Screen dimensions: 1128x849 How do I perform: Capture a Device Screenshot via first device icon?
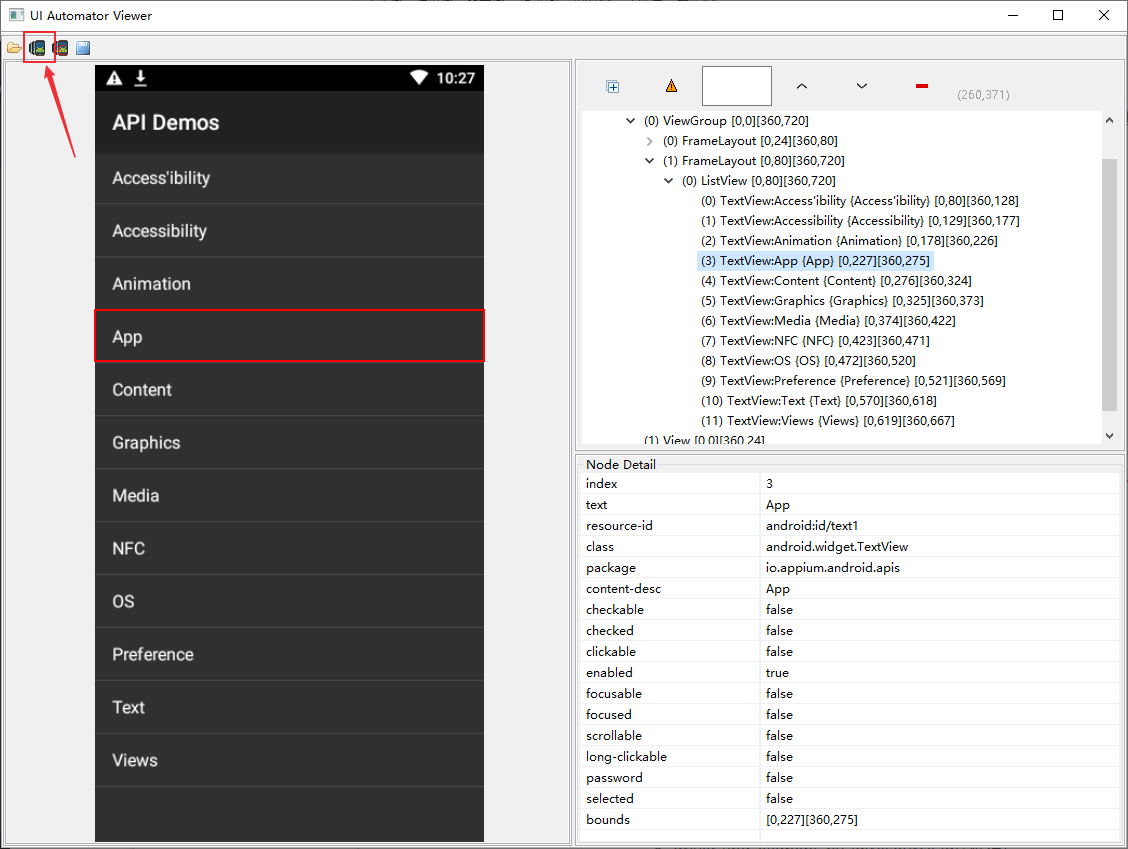pos(37,48)
